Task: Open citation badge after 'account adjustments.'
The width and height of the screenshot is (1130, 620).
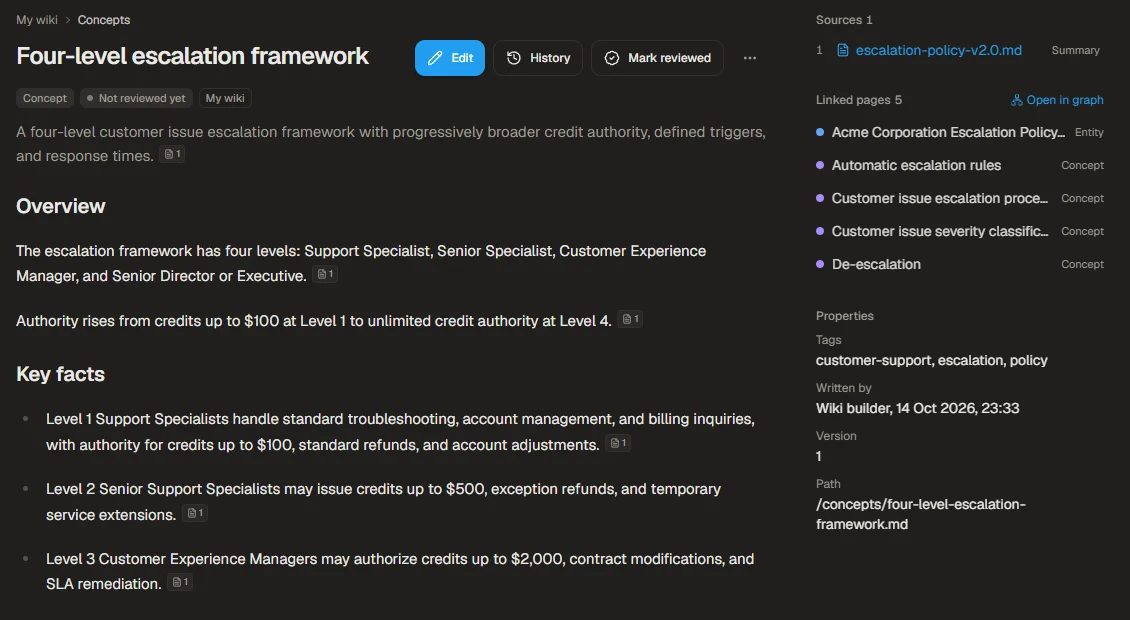Action: [618, 443]
